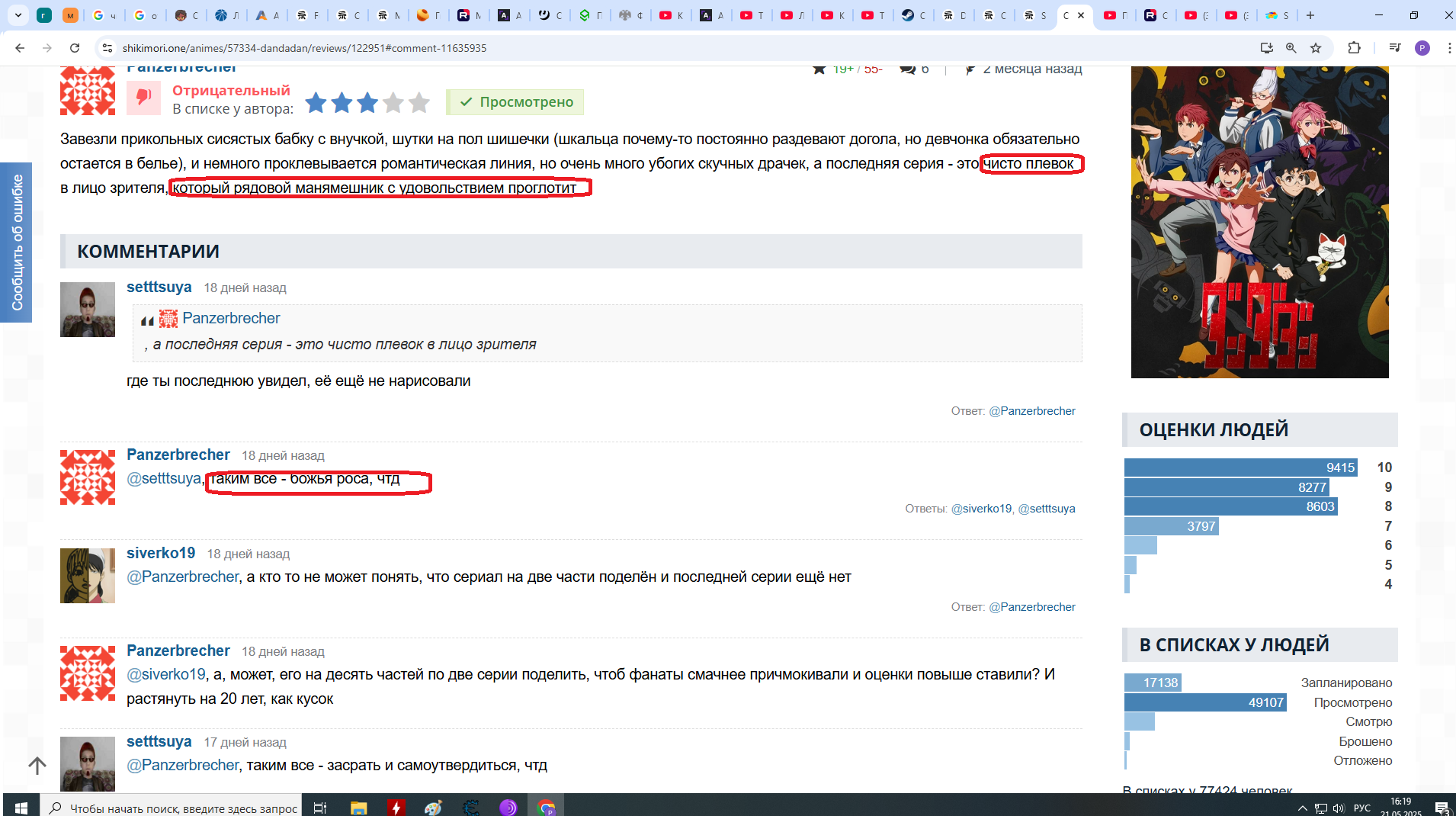
Task: Click the Запланировано list bar with 17138
Action: click(x=1153, y=683)
